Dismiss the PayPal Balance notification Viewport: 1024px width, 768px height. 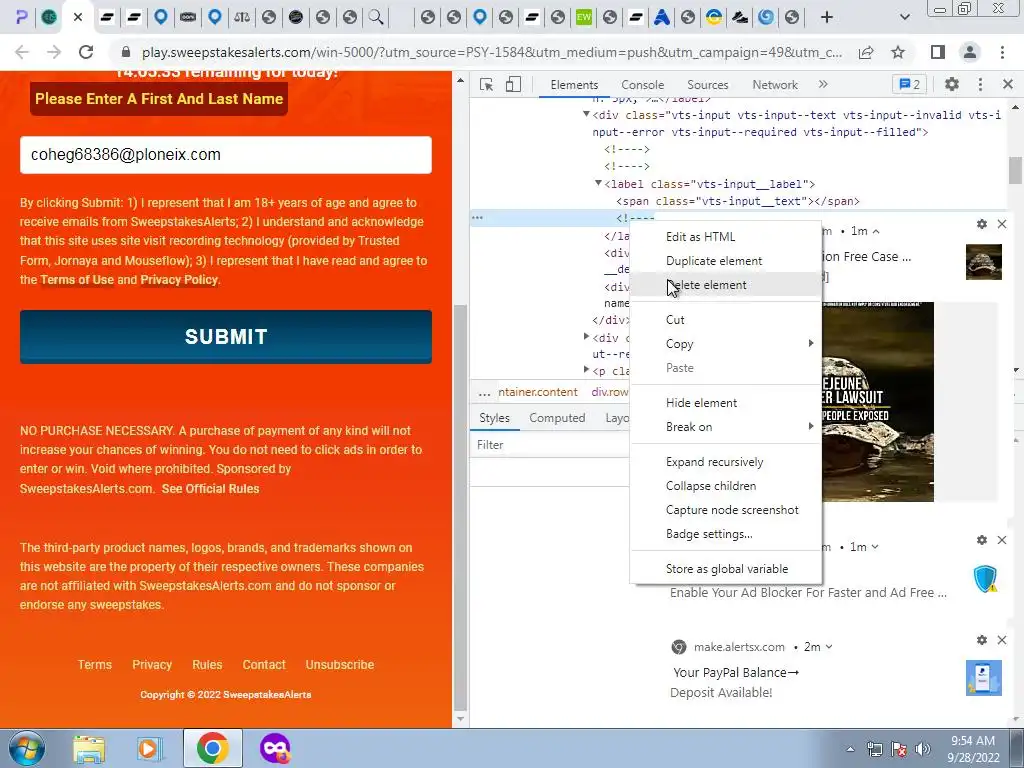pos(1002,640)
